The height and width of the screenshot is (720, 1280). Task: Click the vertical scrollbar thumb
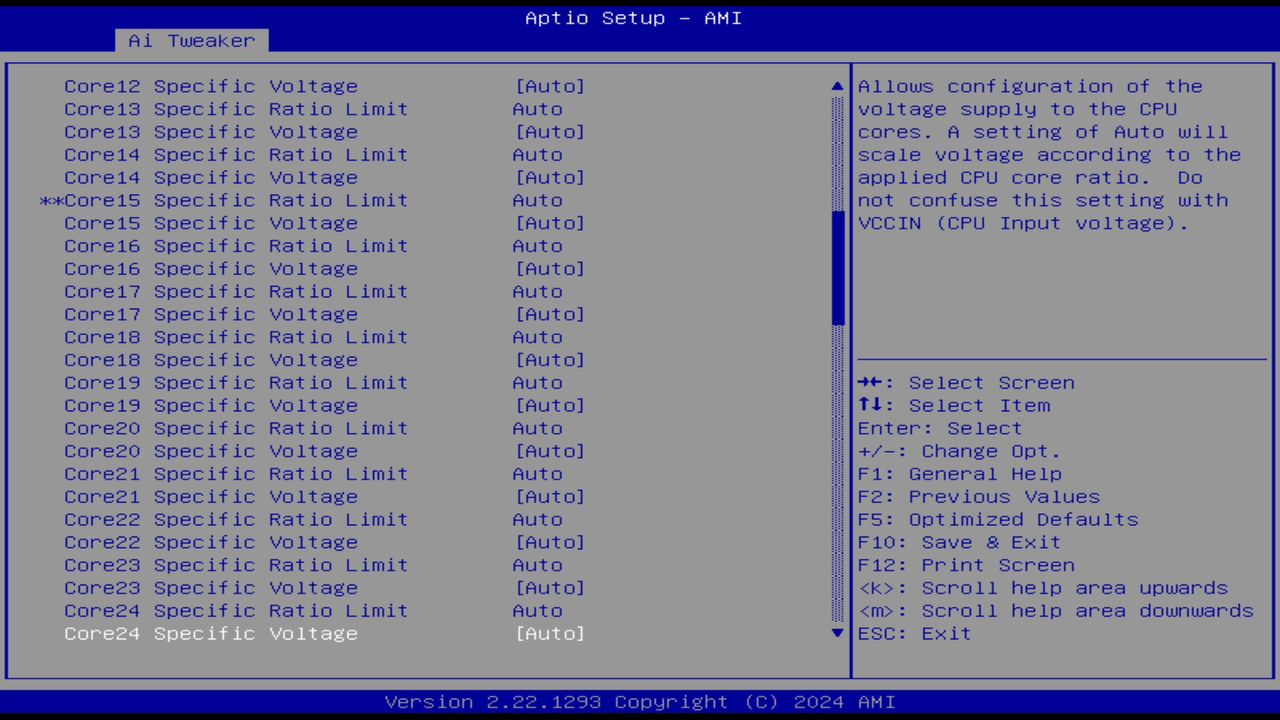pyautogui.click(x=838, y=268)
